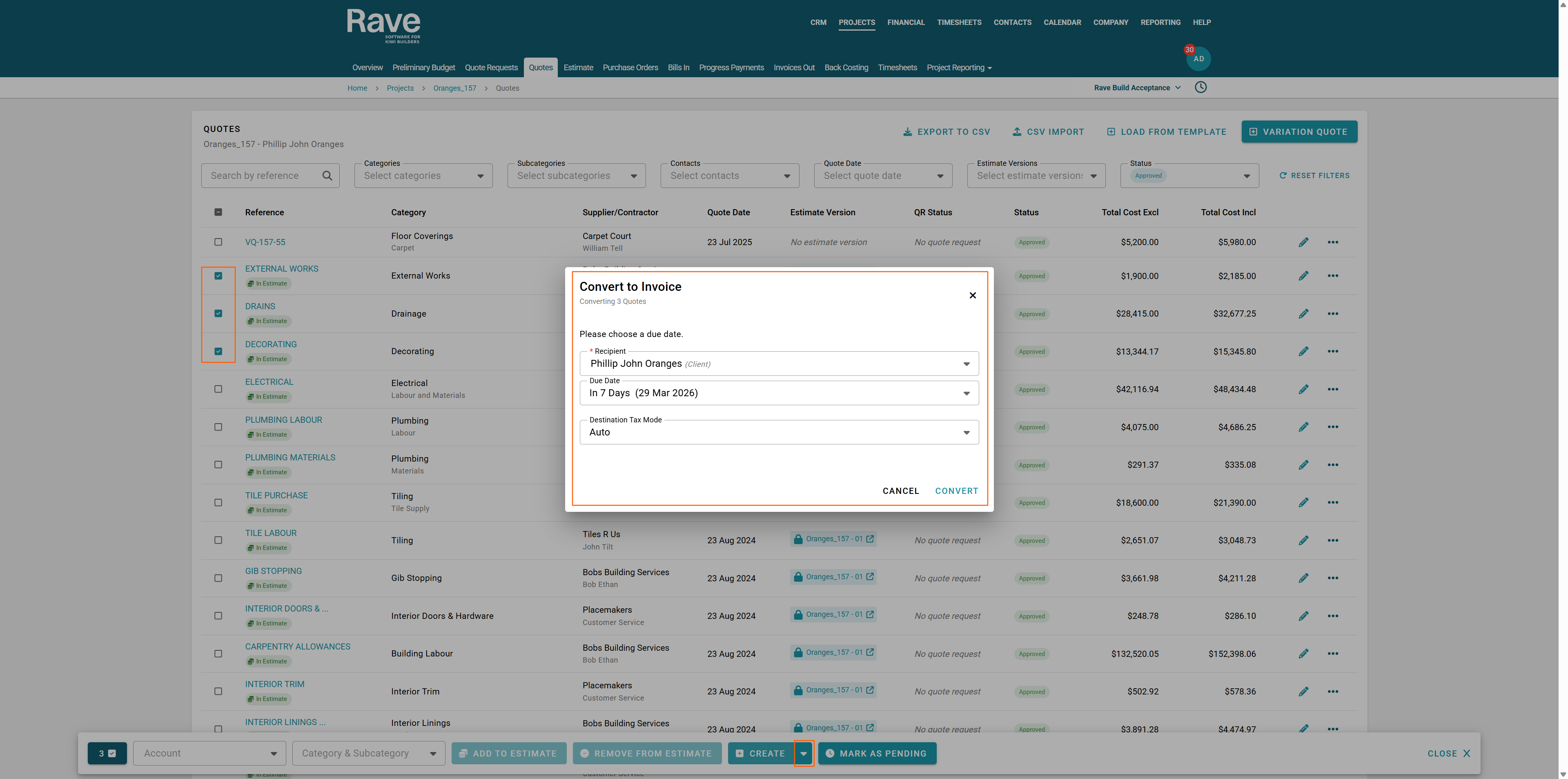The height and width of the screenshot is (779, 1568).
Task: Click edit pencil for CARPENTRY ALLOWANCES row
Action: pos(1303,654)
